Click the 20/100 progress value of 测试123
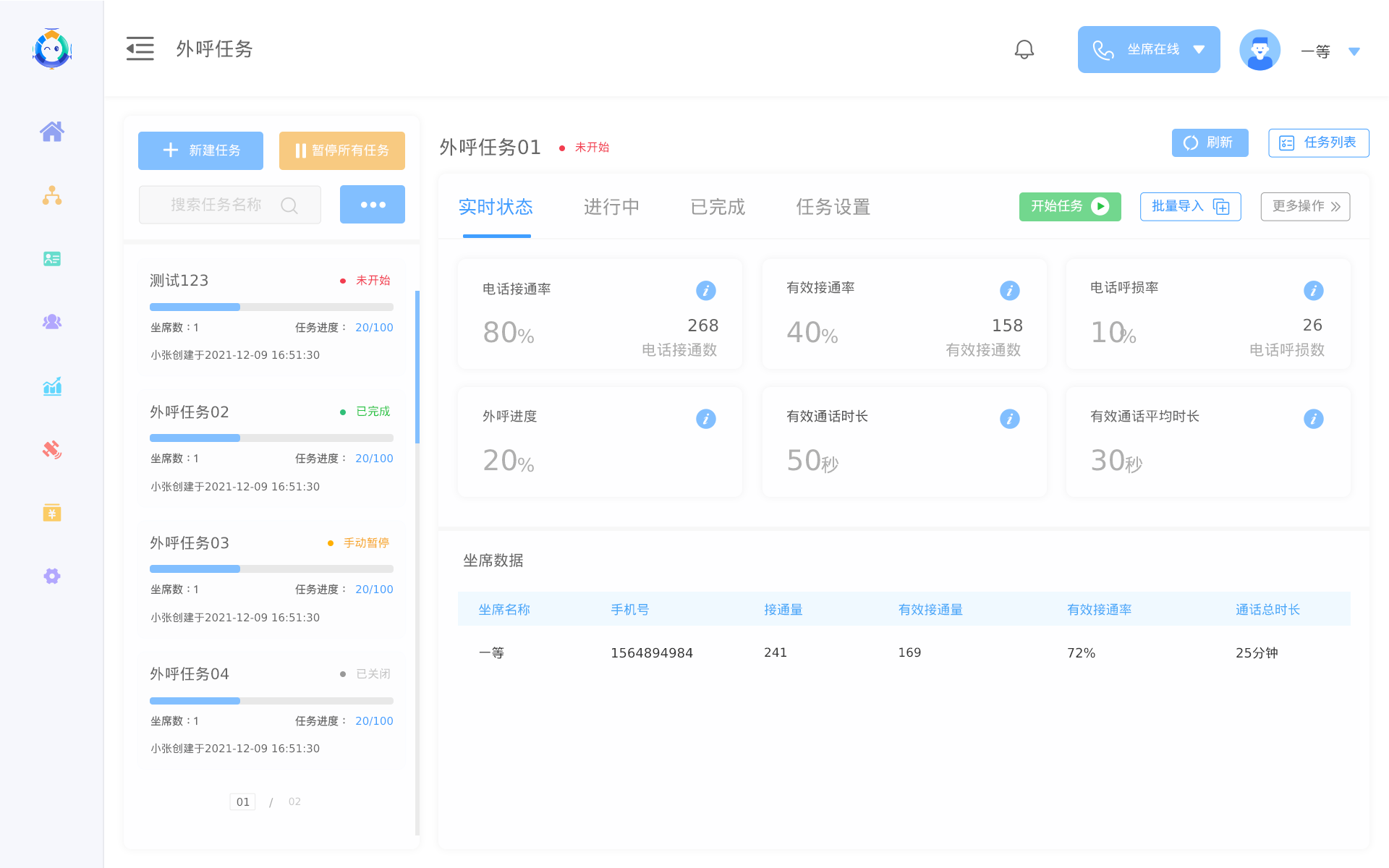Screen dimensions: 1389x868 374,328
